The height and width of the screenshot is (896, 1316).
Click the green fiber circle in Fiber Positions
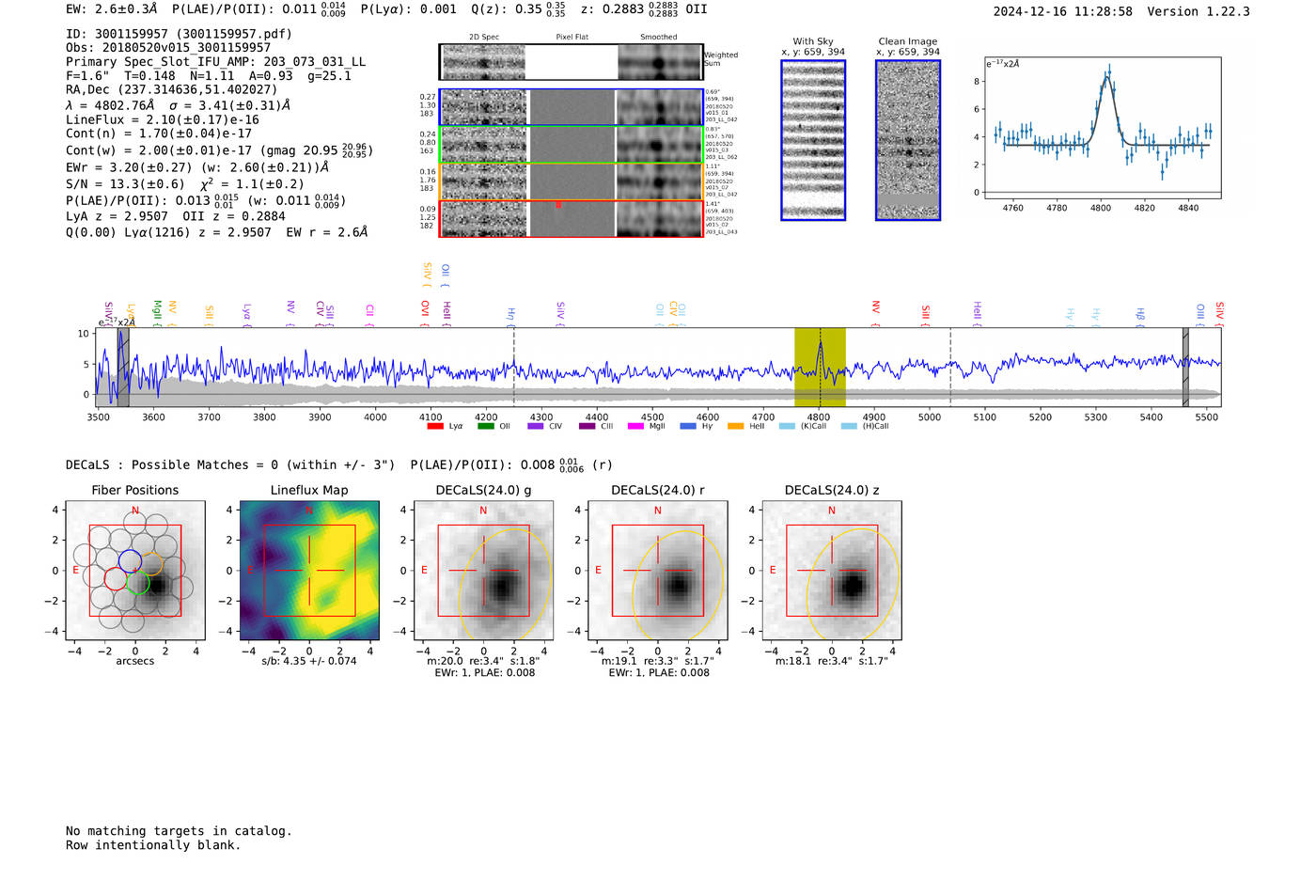pyautogui.click(x=137, y=583)
